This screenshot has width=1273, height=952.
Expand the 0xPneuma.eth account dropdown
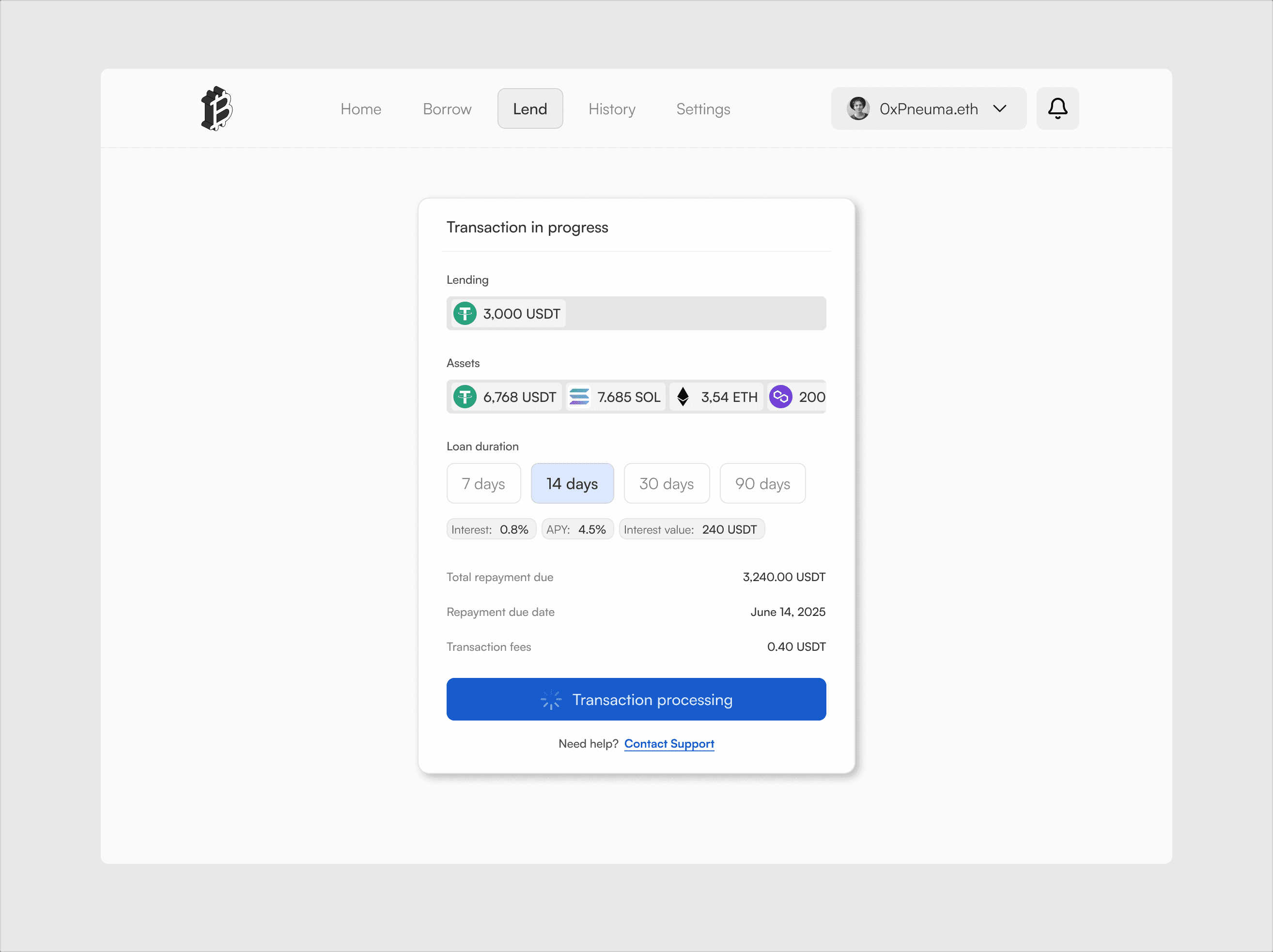(x=1000, y=108)
